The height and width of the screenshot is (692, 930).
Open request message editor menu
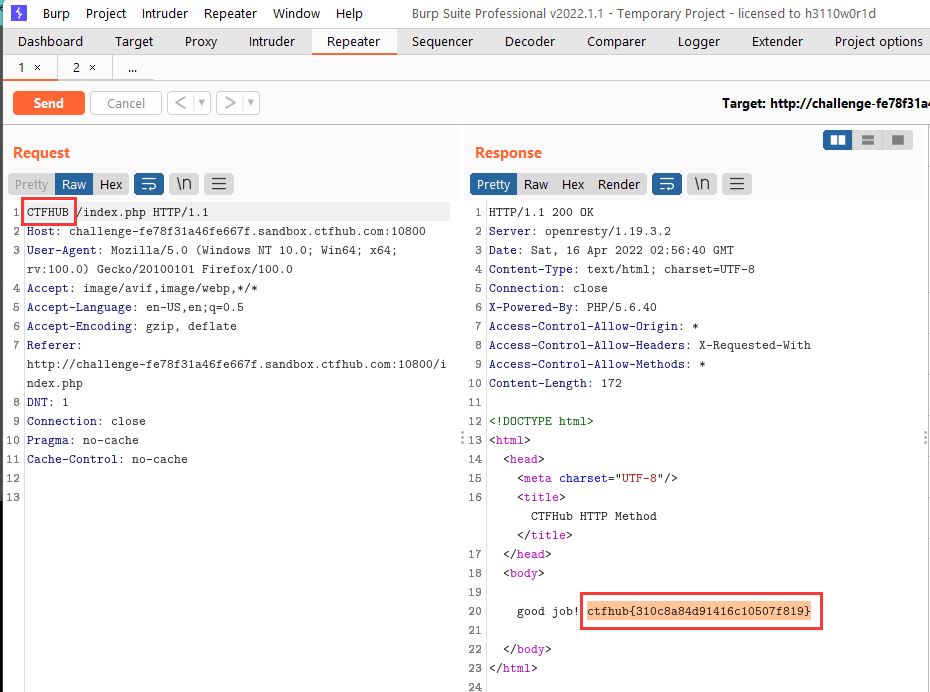tap(219, 184)
